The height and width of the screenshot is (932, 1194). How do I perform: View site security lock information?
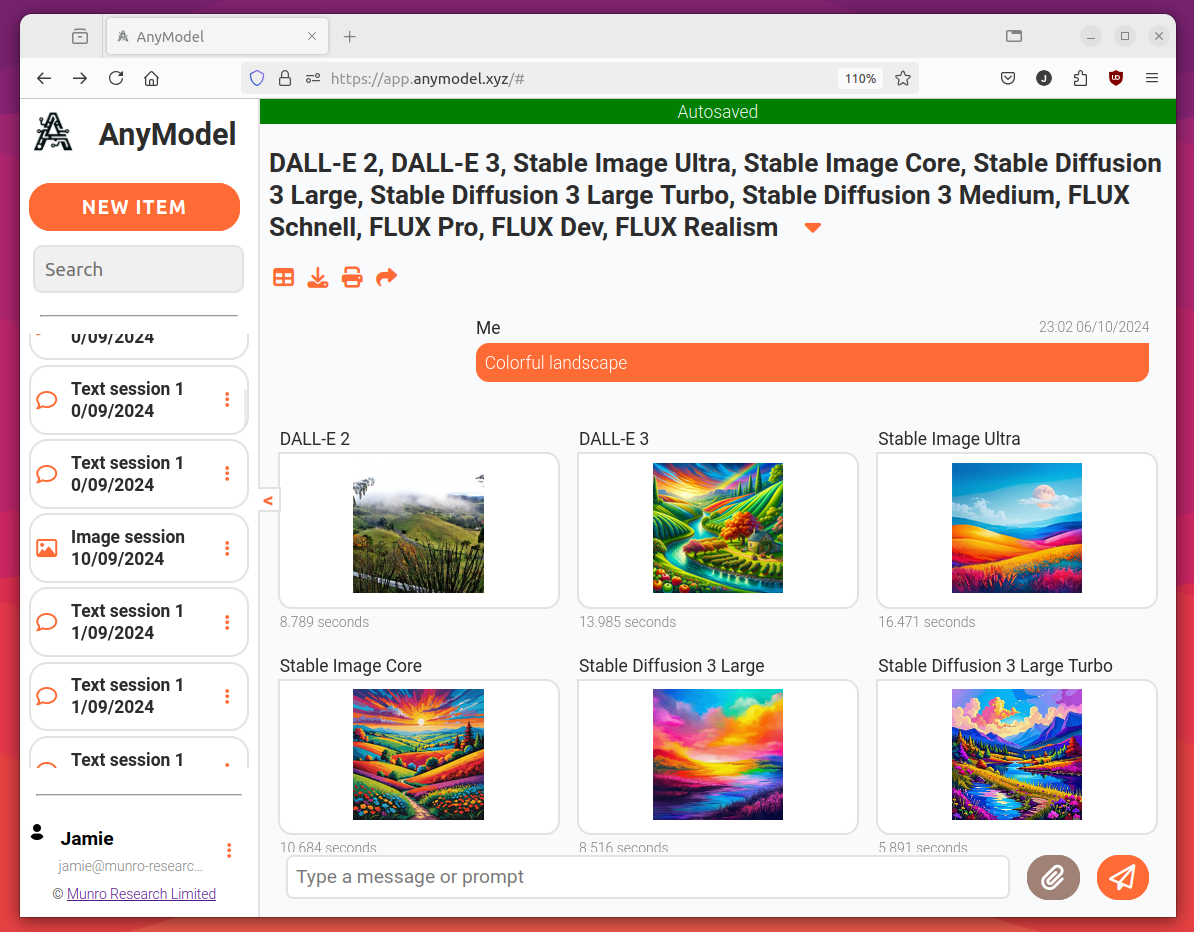285,78
